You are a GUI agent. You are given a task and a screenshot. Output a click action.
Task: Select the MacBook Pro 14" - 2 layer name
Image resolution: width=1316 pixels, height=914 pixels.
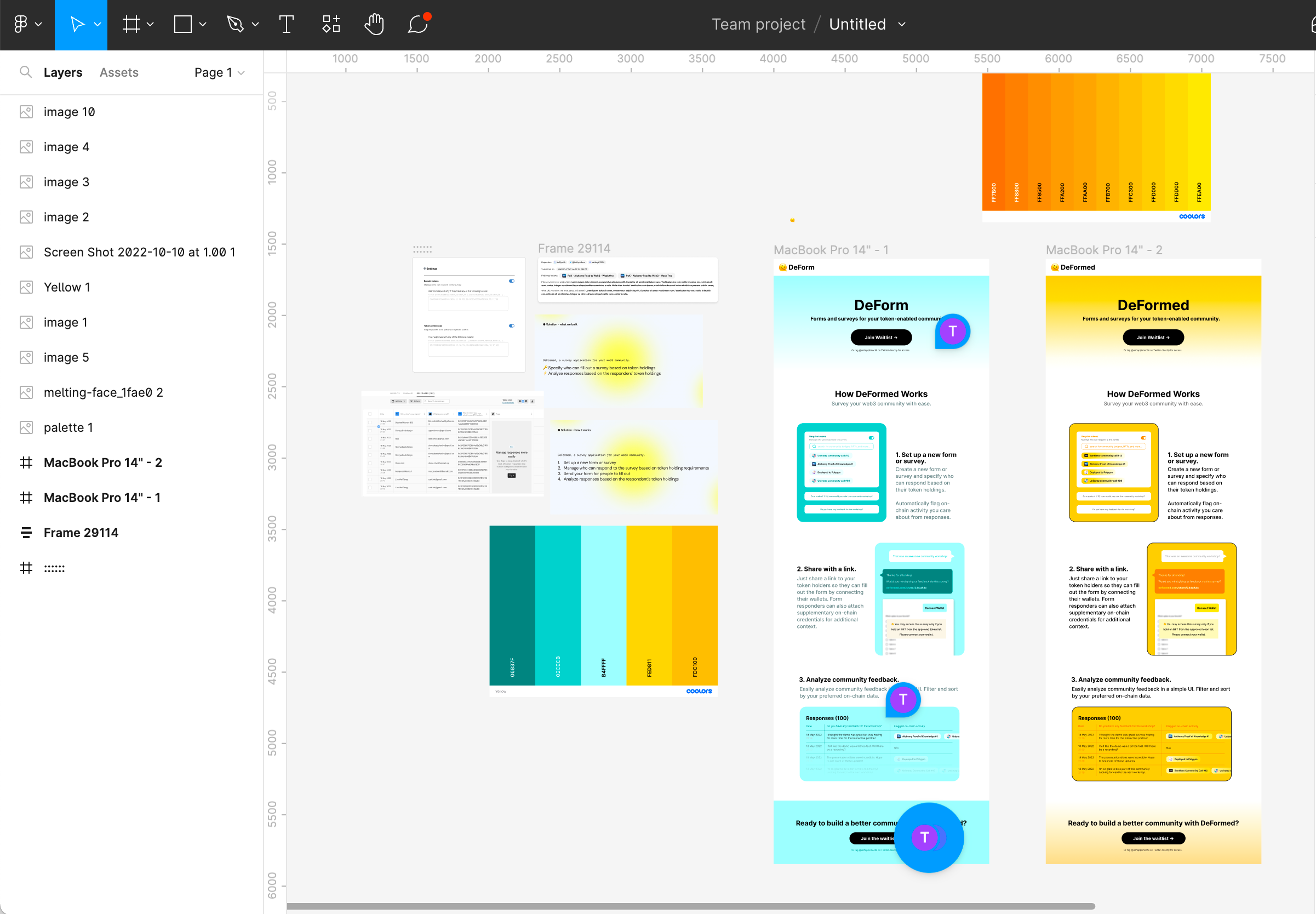[103, 462]
